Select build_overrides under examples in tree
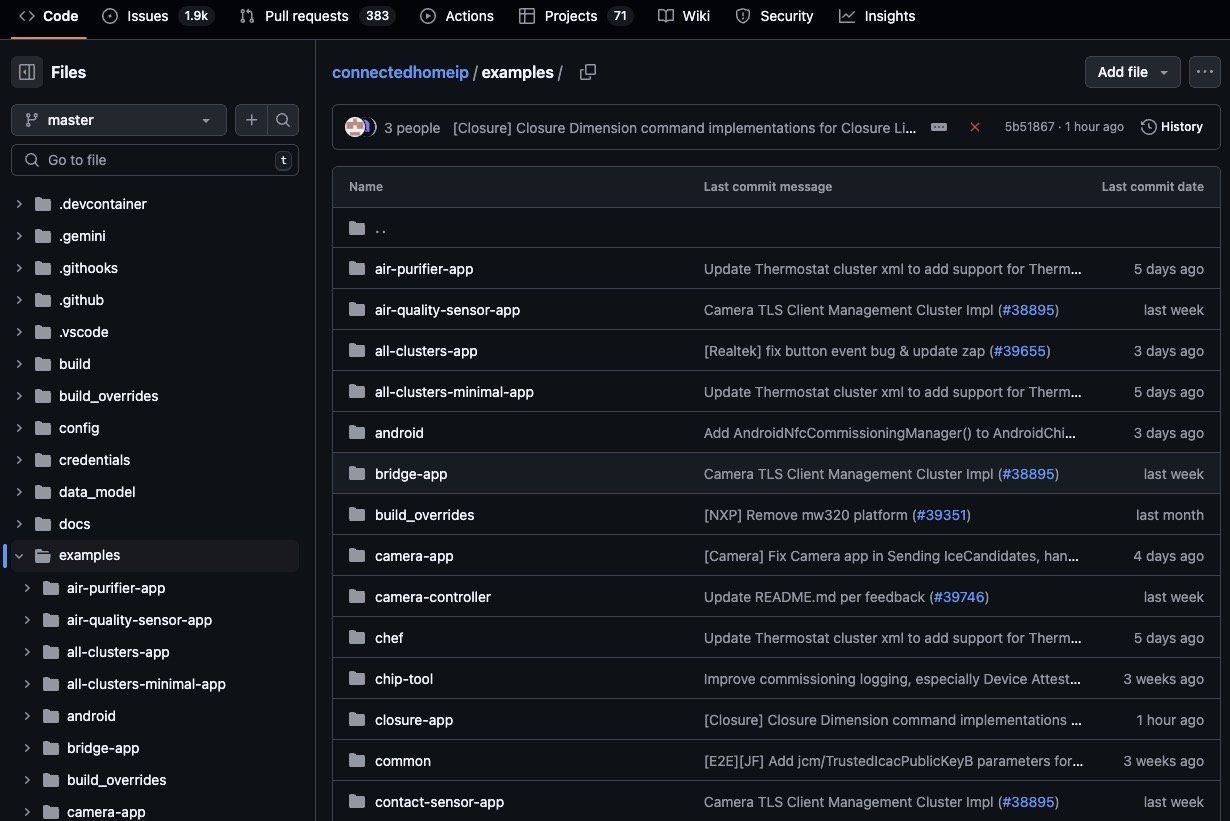1230x821 pixels. 116,780
